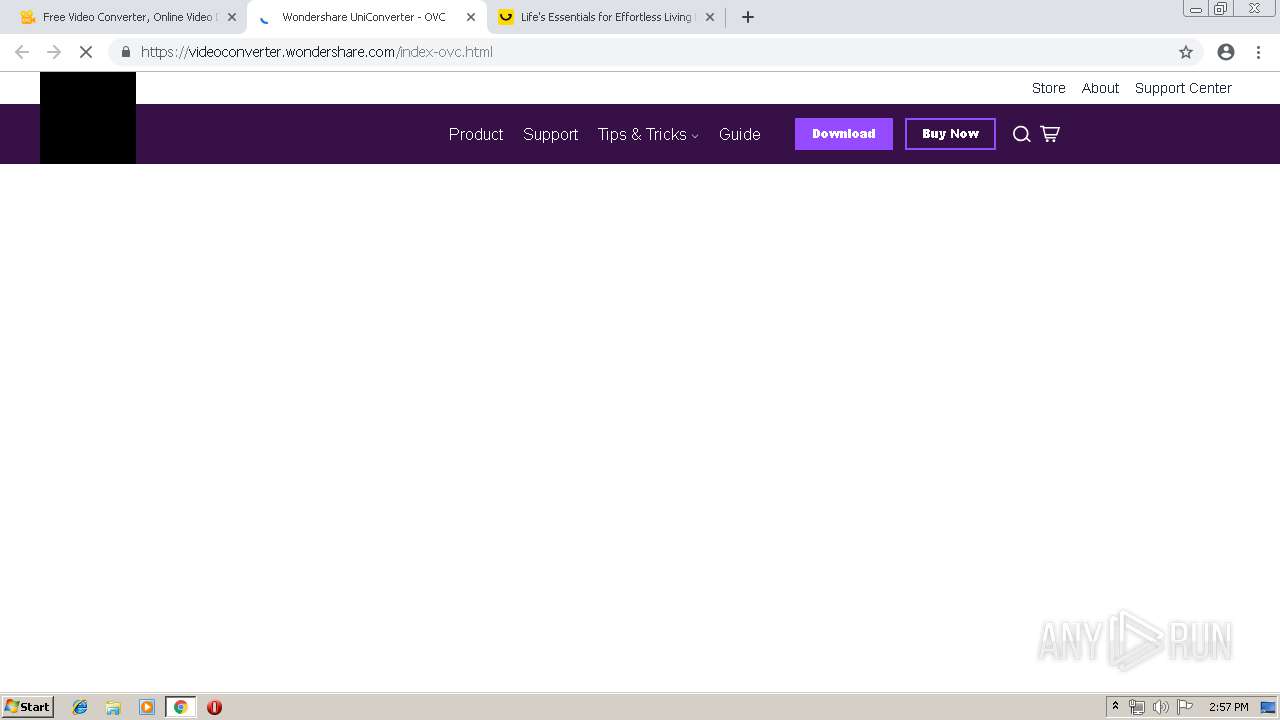The width and height of the screenshot is (1280, 720).
Task: Go forward with the browser forward arrow
Action: tap(54, 52)
